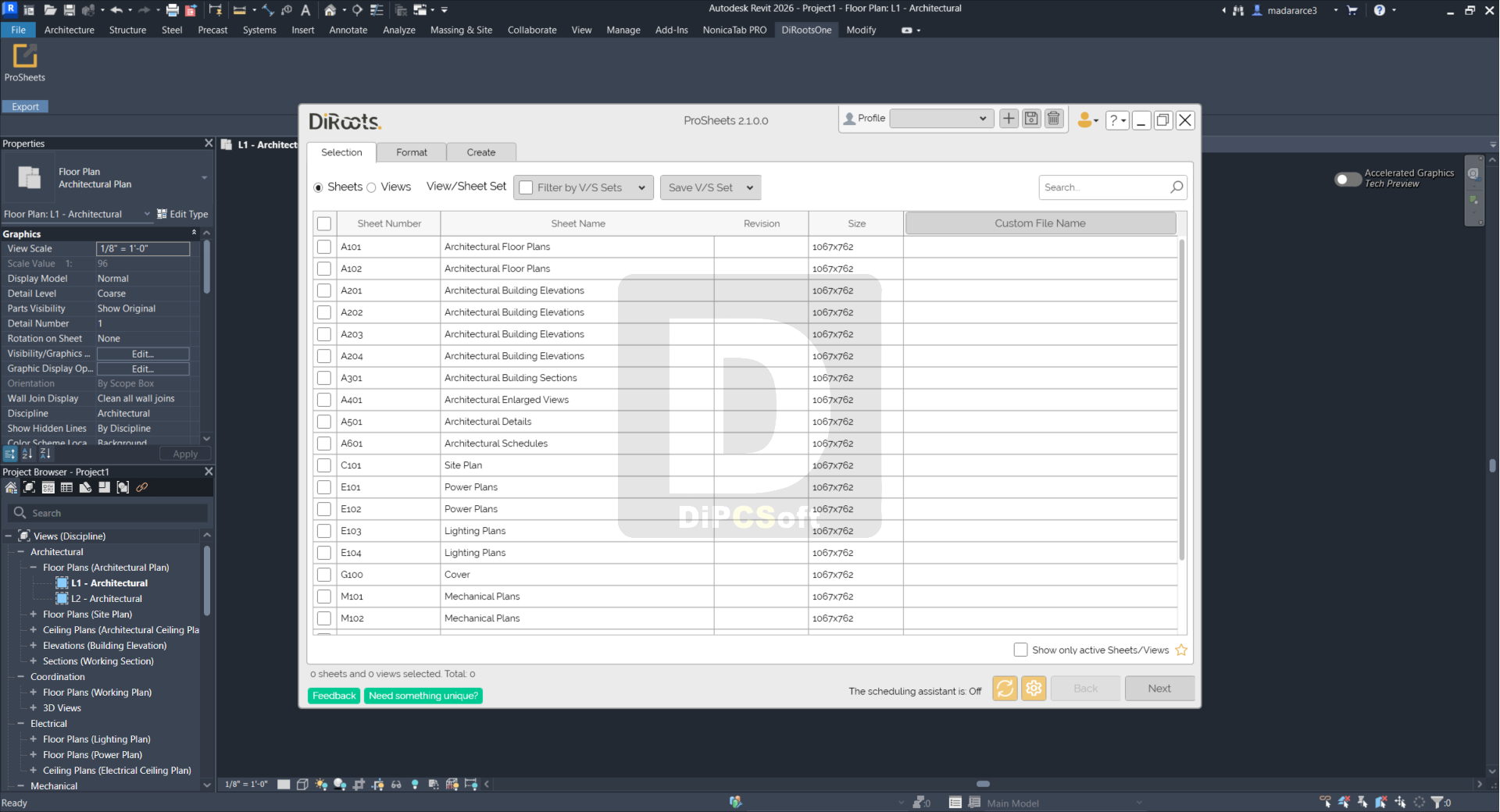The width and height of the screenshot is (1500, 812).
Task: Open the Profile dropdown list
Action: (941, 119)
